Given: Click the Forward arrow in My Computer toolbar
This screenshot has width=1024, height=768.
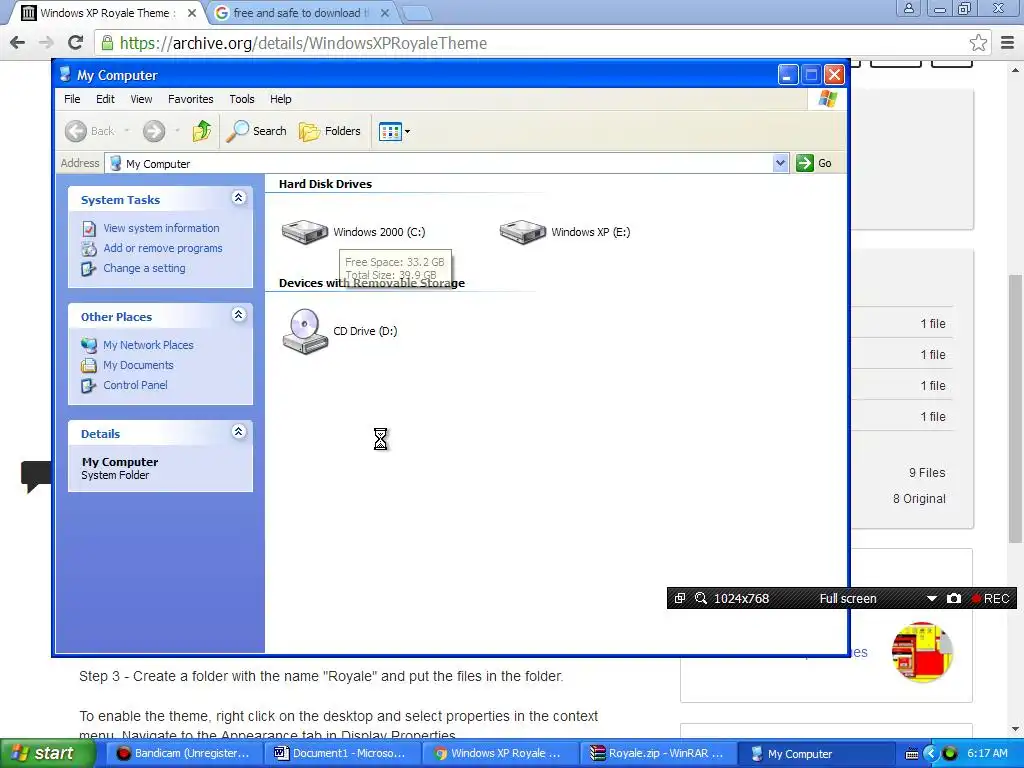Looking at the screenshot, I should 154,131.
